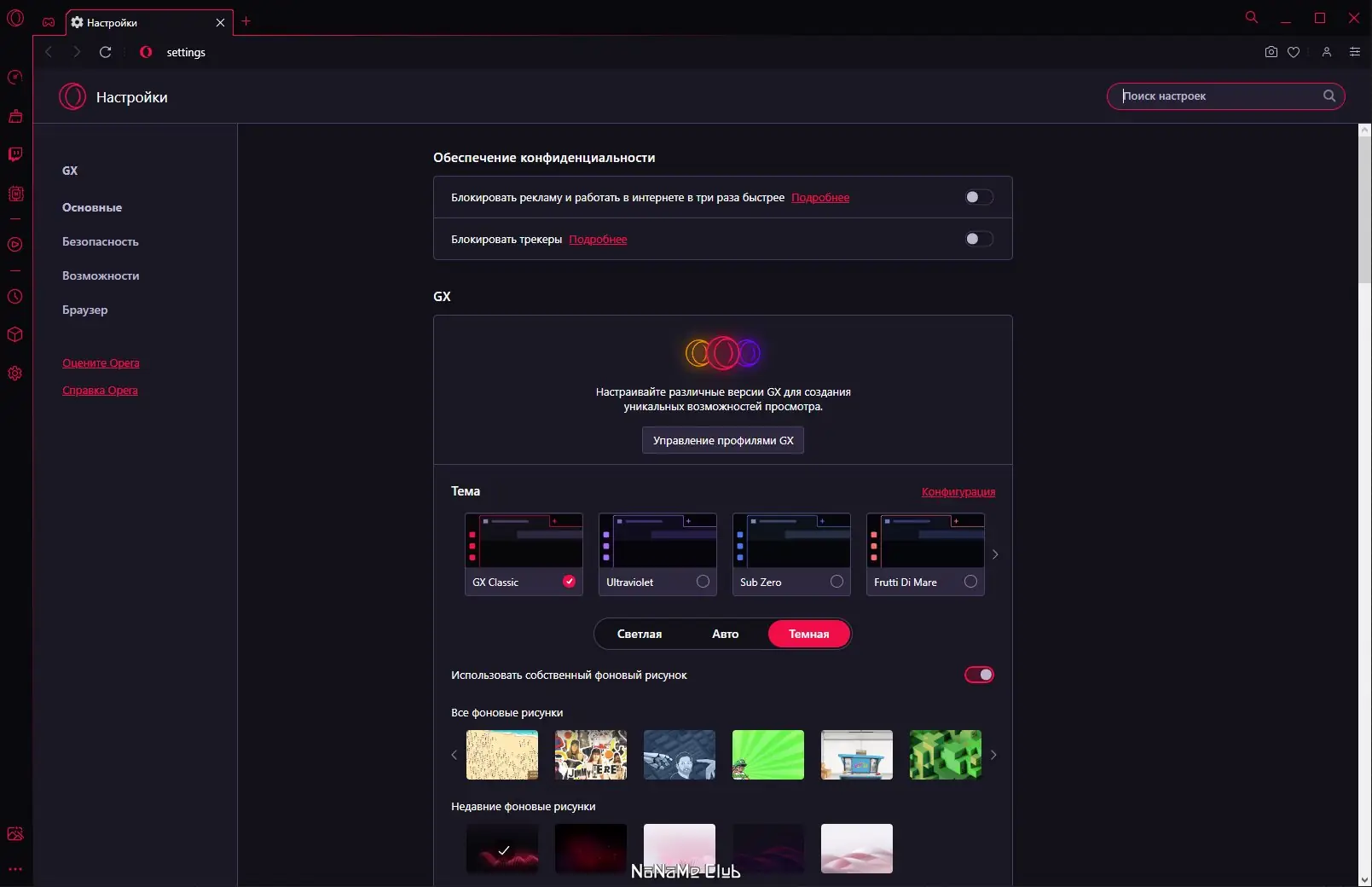The image size is (1372, 887).
Task: Switch to Авто mode
Action: (x=726, y=634)
